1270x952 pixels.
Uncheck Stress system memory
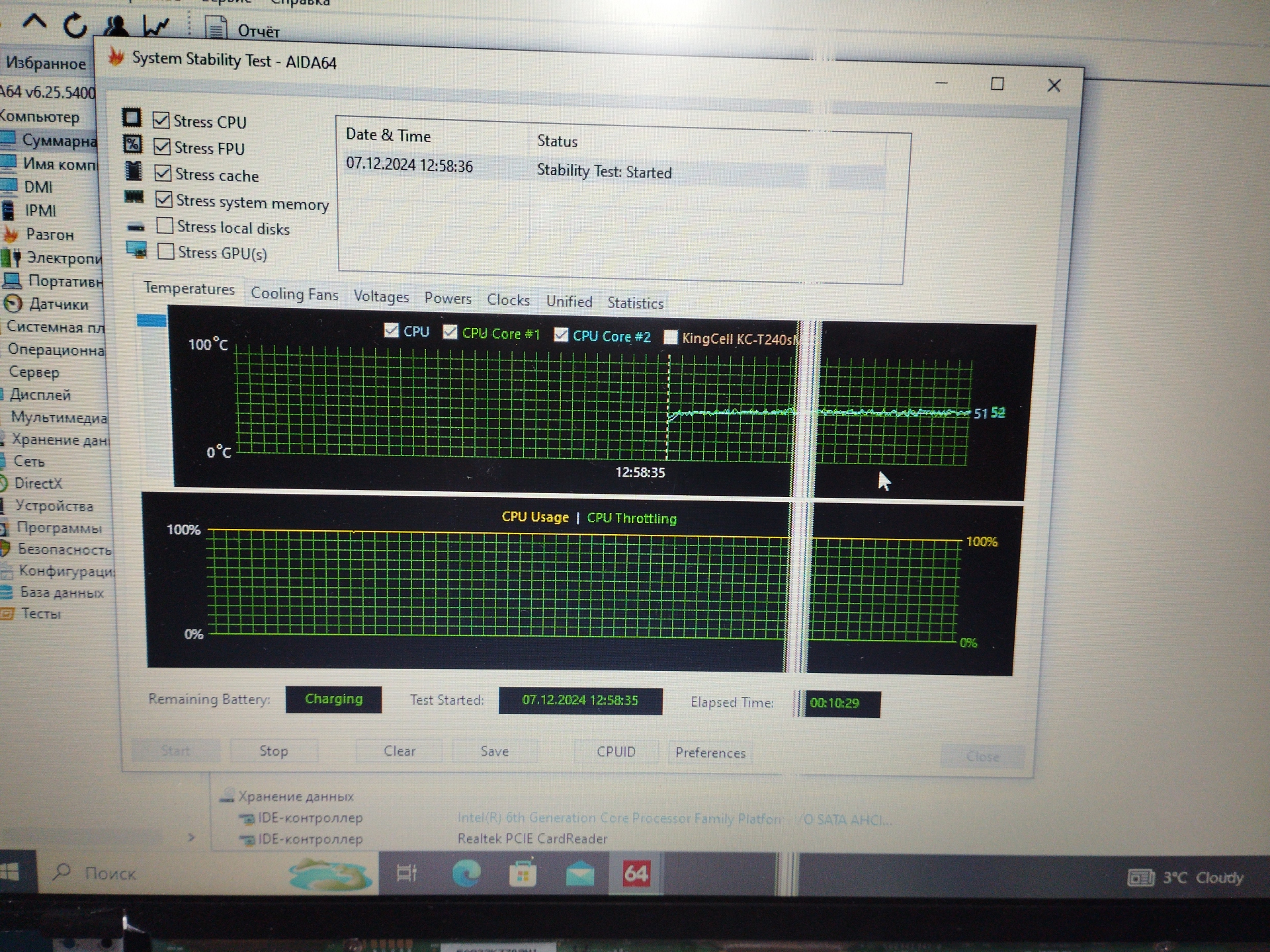163,200
